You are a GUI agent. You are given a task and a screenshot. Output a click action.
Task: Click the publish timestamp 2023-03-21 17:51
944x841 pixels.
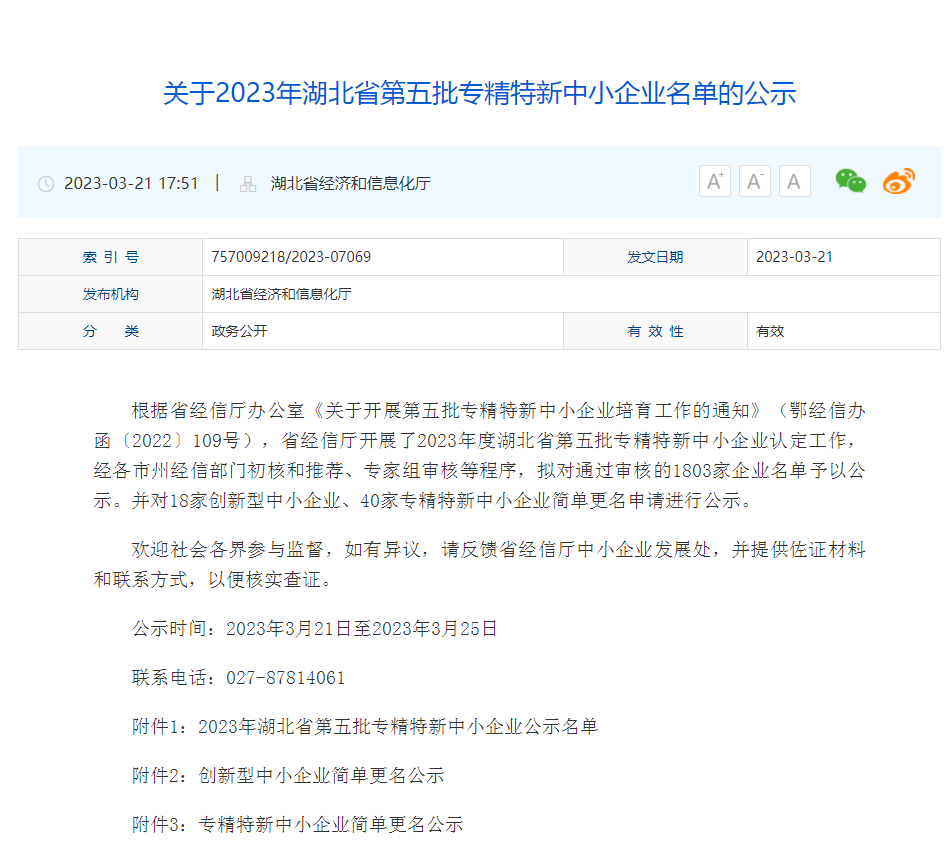point(131,183)
